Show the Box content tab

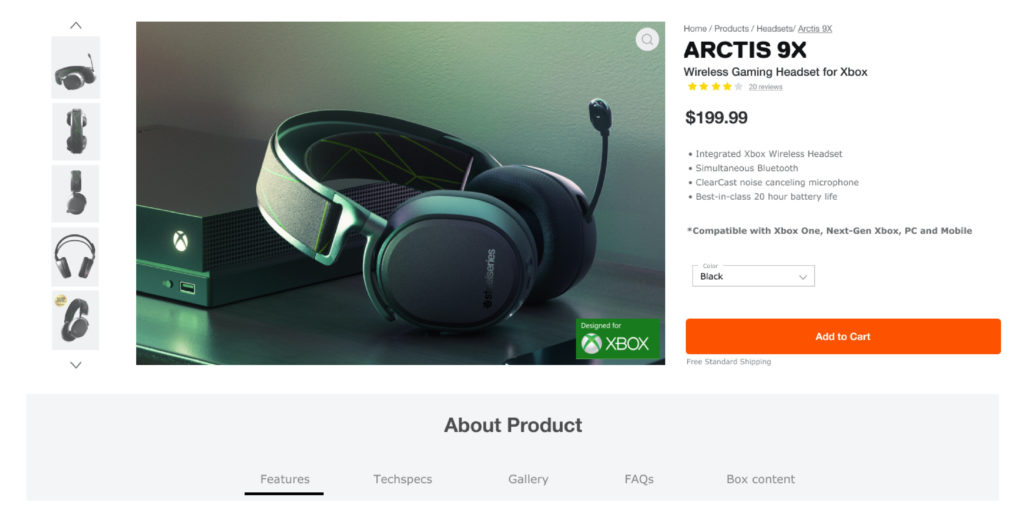coord(760,479)
